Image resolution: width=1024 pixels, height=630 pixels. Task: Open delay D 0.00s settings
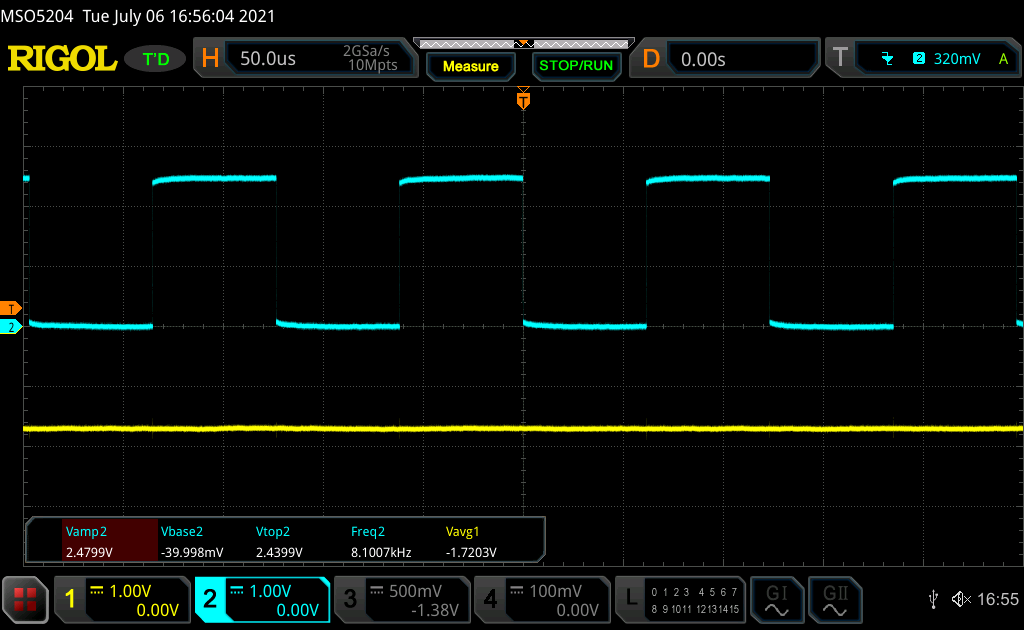(x=724, y=59)
